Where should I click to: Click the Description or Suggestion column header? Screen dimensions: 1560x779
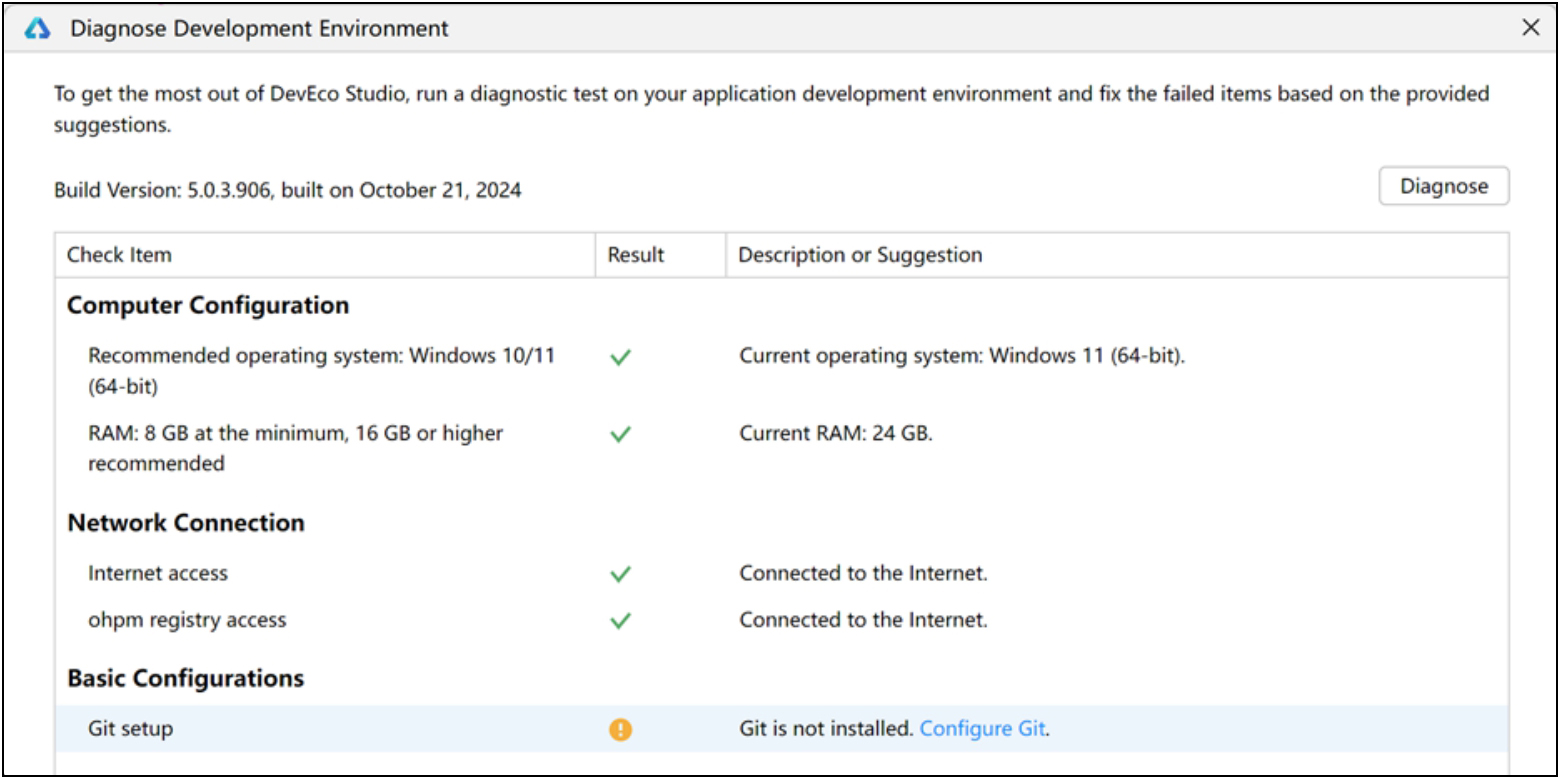click(860, 255)
